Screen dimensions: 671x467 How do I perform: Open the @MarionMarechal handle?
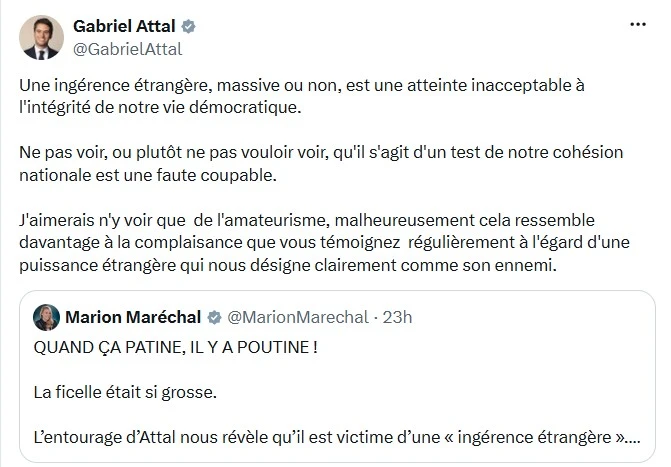pos(297,317)
